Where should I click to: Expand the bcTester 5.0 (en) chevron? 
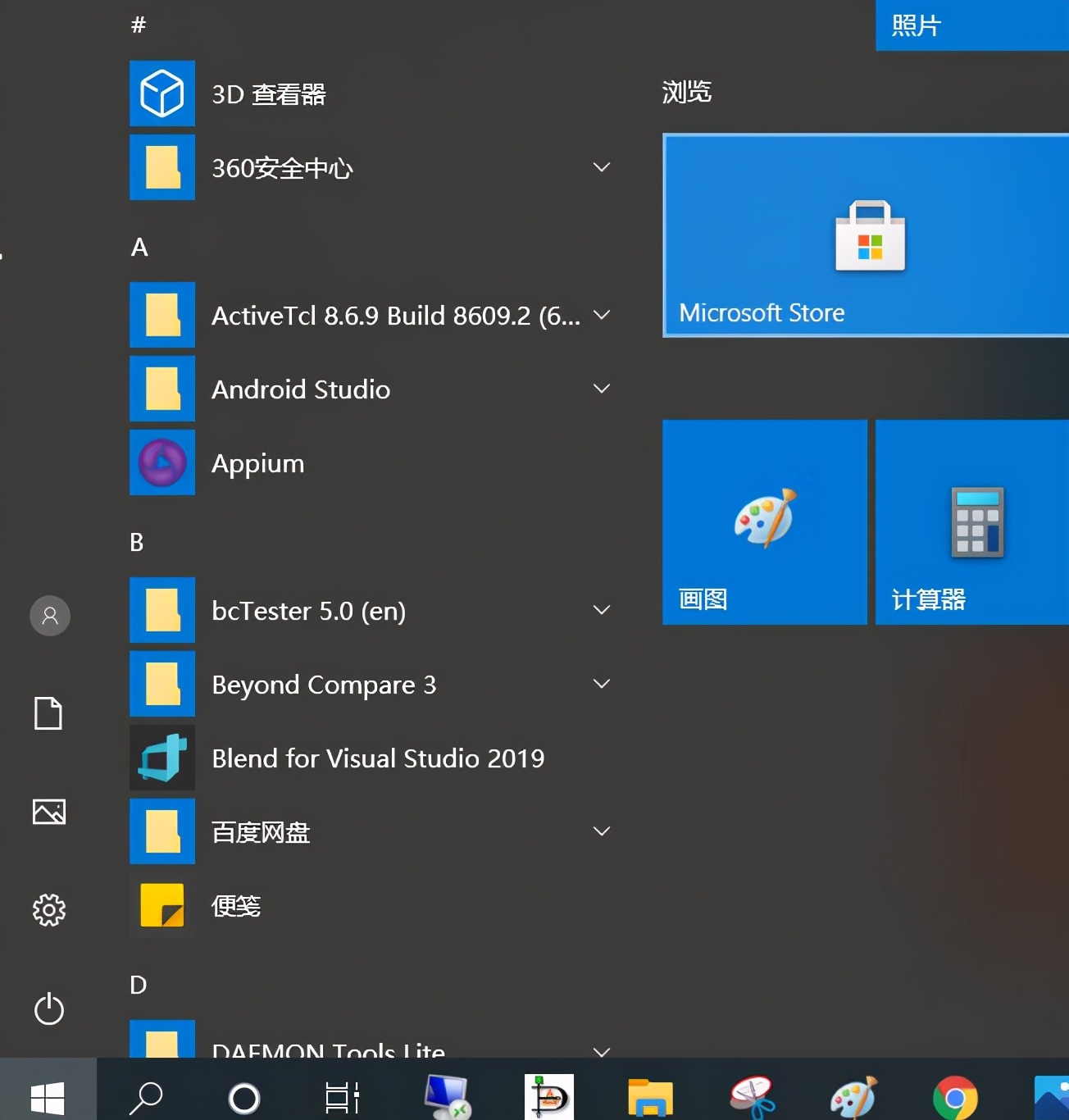[x=602, y=610]
